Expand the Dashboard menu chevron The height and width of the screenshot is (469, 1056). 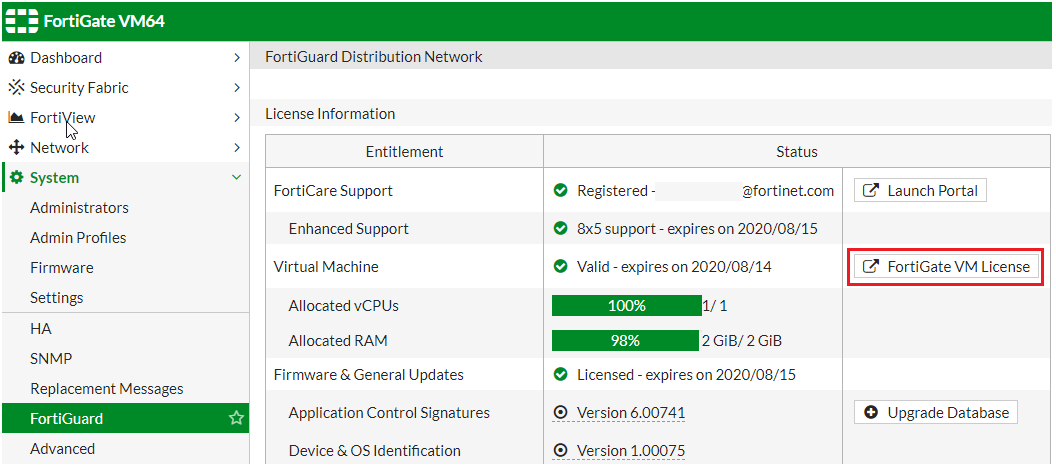[236, 58]
